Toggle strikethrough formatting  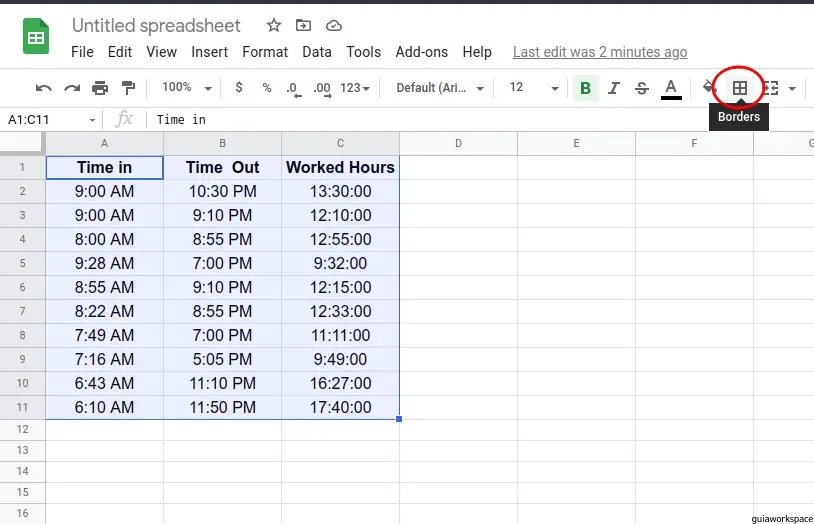tap(642, 88)
